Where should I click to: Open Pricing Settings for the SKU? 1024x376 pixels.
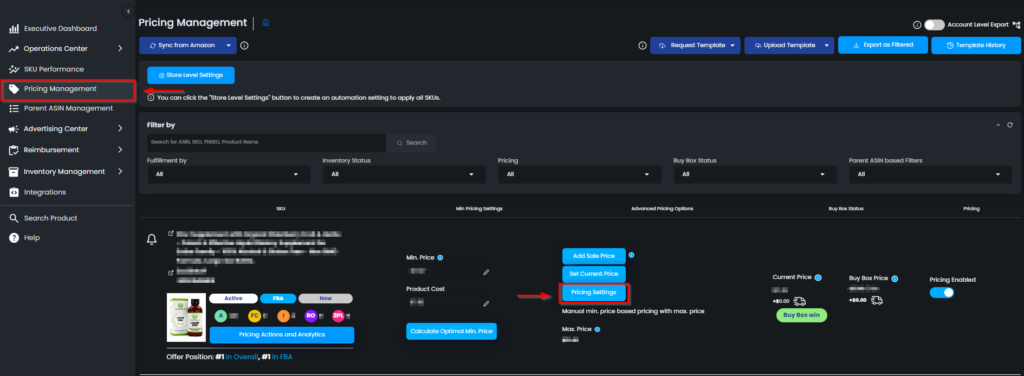[x=594, y=292]
